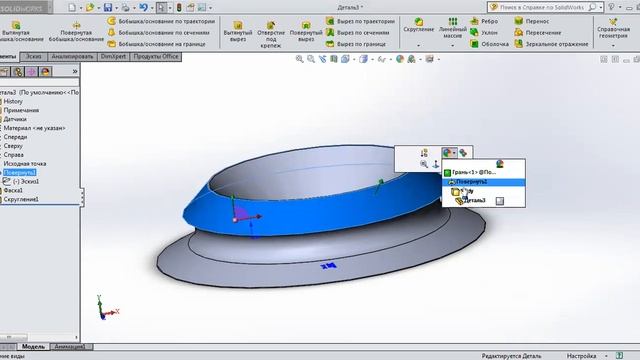Switch to the Анимация1 bottom tab
This screenshot has height=360, width=640.
(x=70, y=347)
